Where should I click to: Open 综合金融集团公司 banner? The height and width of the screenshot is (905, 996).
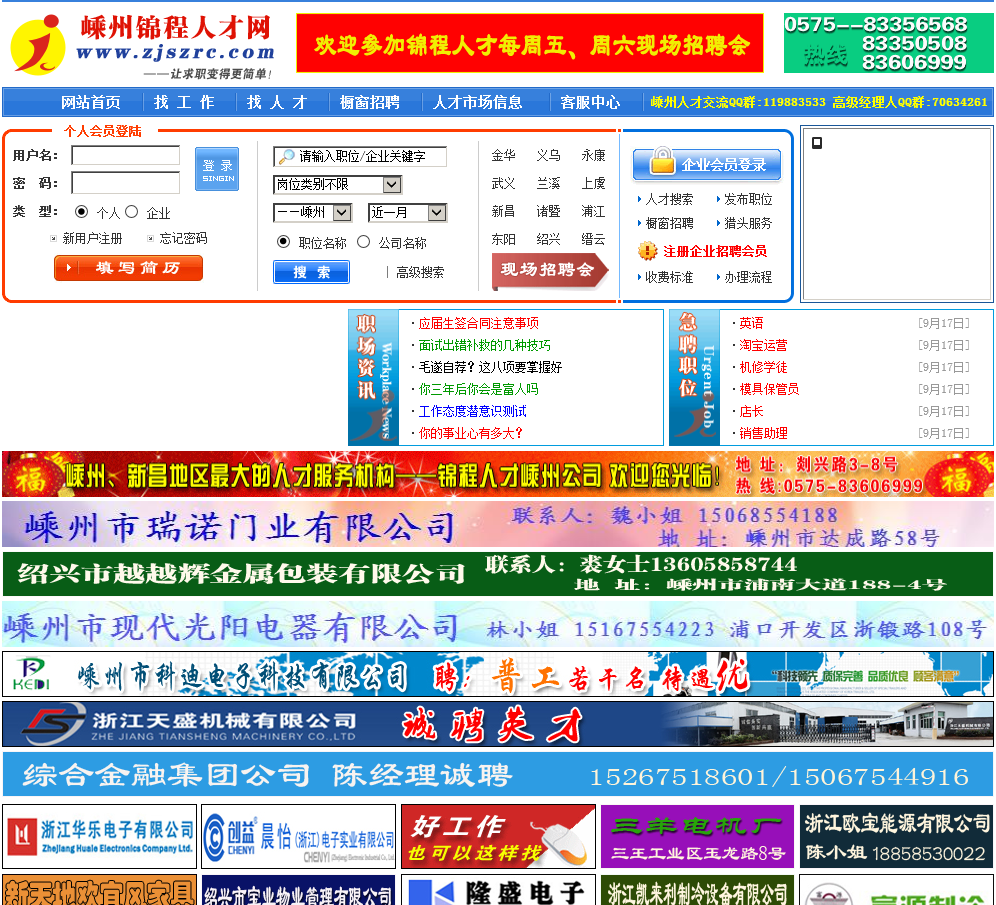pyautogui.click(x=498, y=774)
